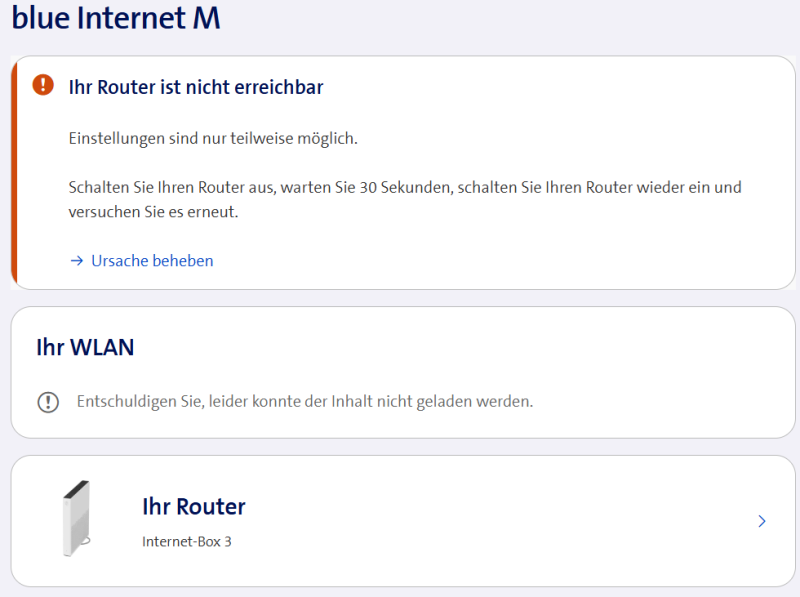The width and height of the screenshot is (800, 597).
Task: Click the Einstellungen sind nur teilweise möglich text
Action: coord(213,138)
